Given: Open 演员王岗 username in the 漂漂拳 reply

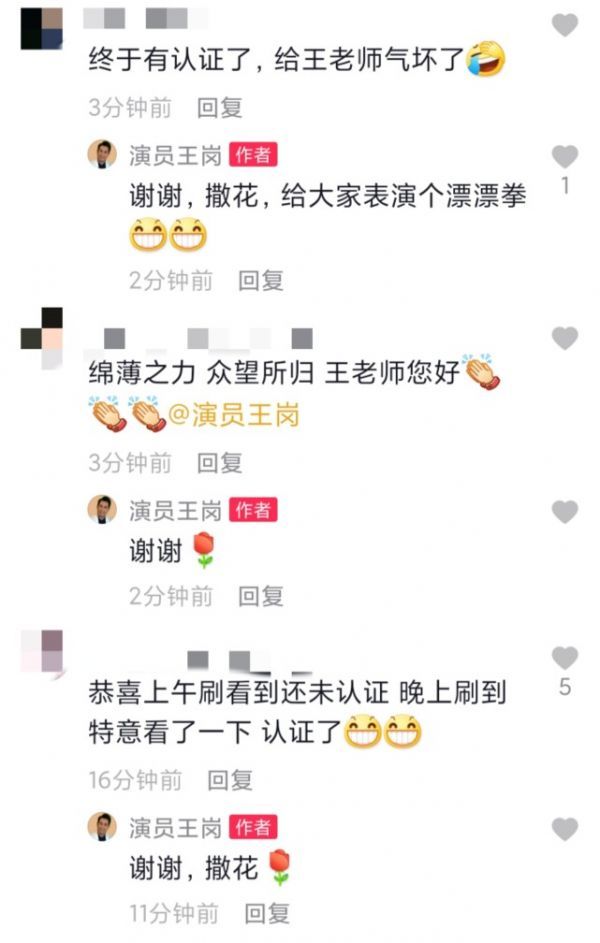Looking at the screenshot, I should (x=175, y=155).
